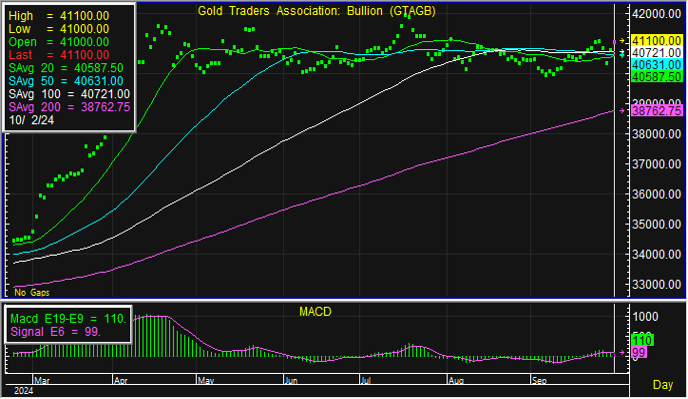Click the Jun label on time axis
Image resolution: width=688 pixels, height=399 pixels.
(x=292, y=381)
